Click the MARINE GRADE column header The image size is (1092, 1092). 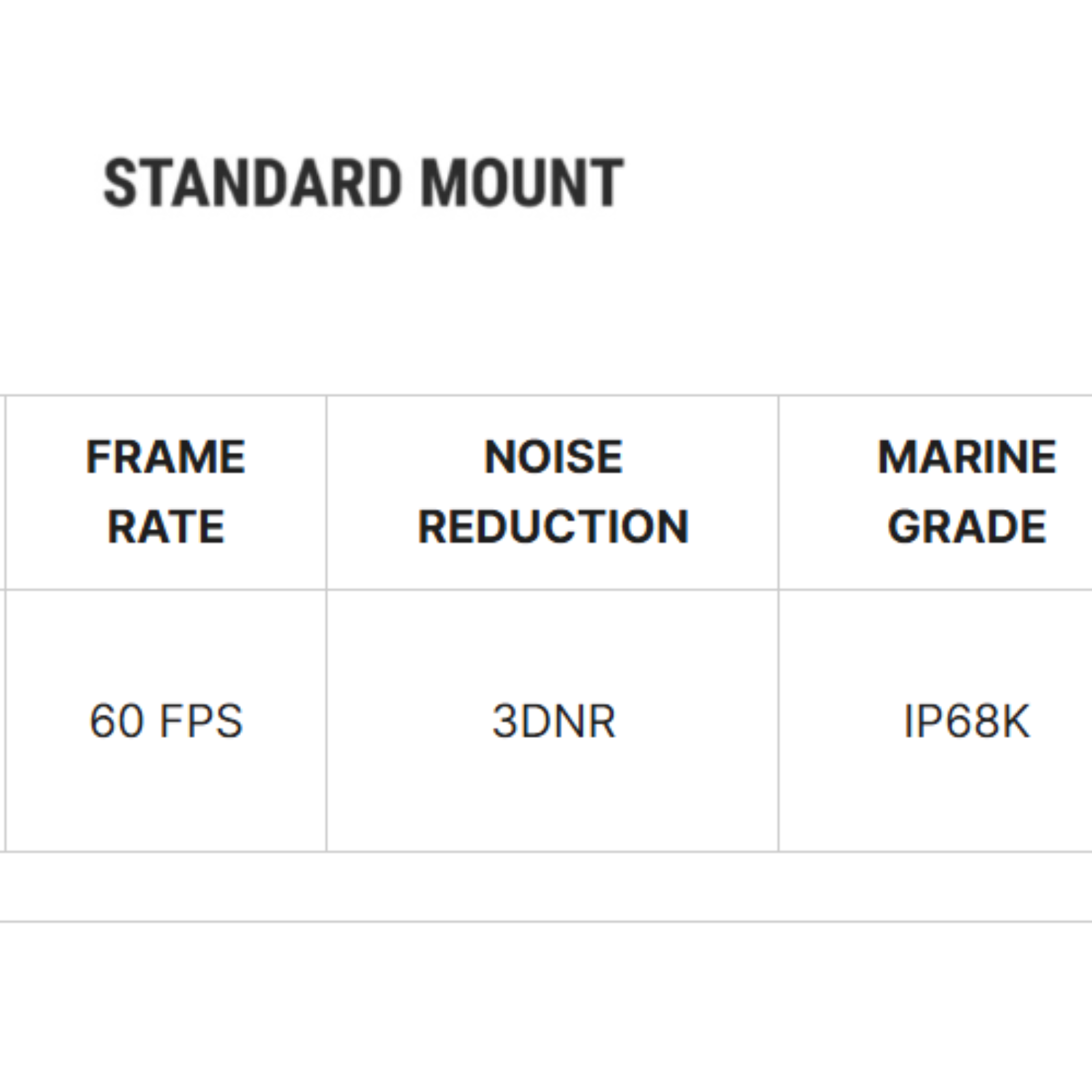click(x=966, y=491)
